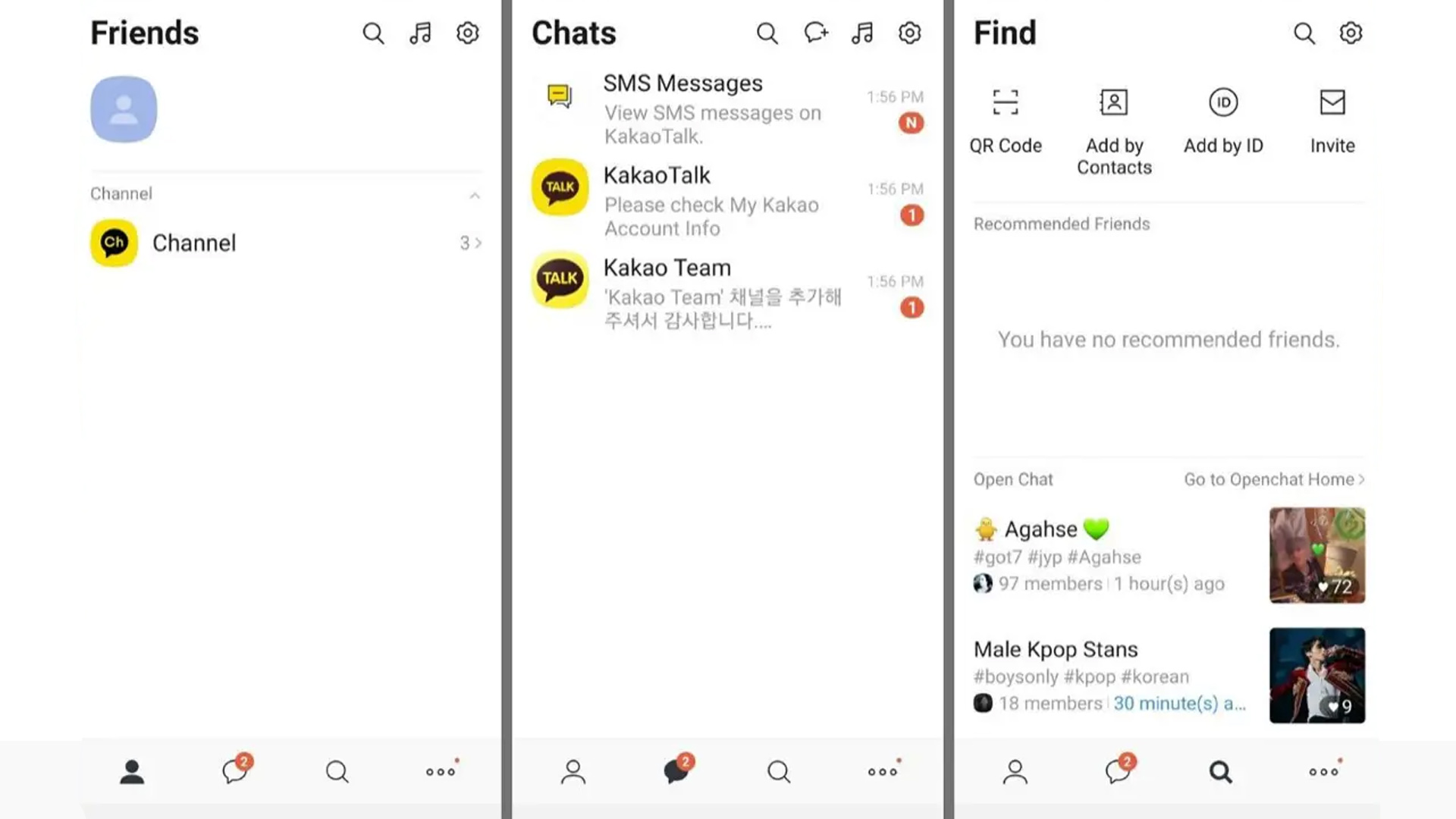Toggle Friends tab at bottom nav
Screen dimensions: 1456x819
tap(132, 772)
